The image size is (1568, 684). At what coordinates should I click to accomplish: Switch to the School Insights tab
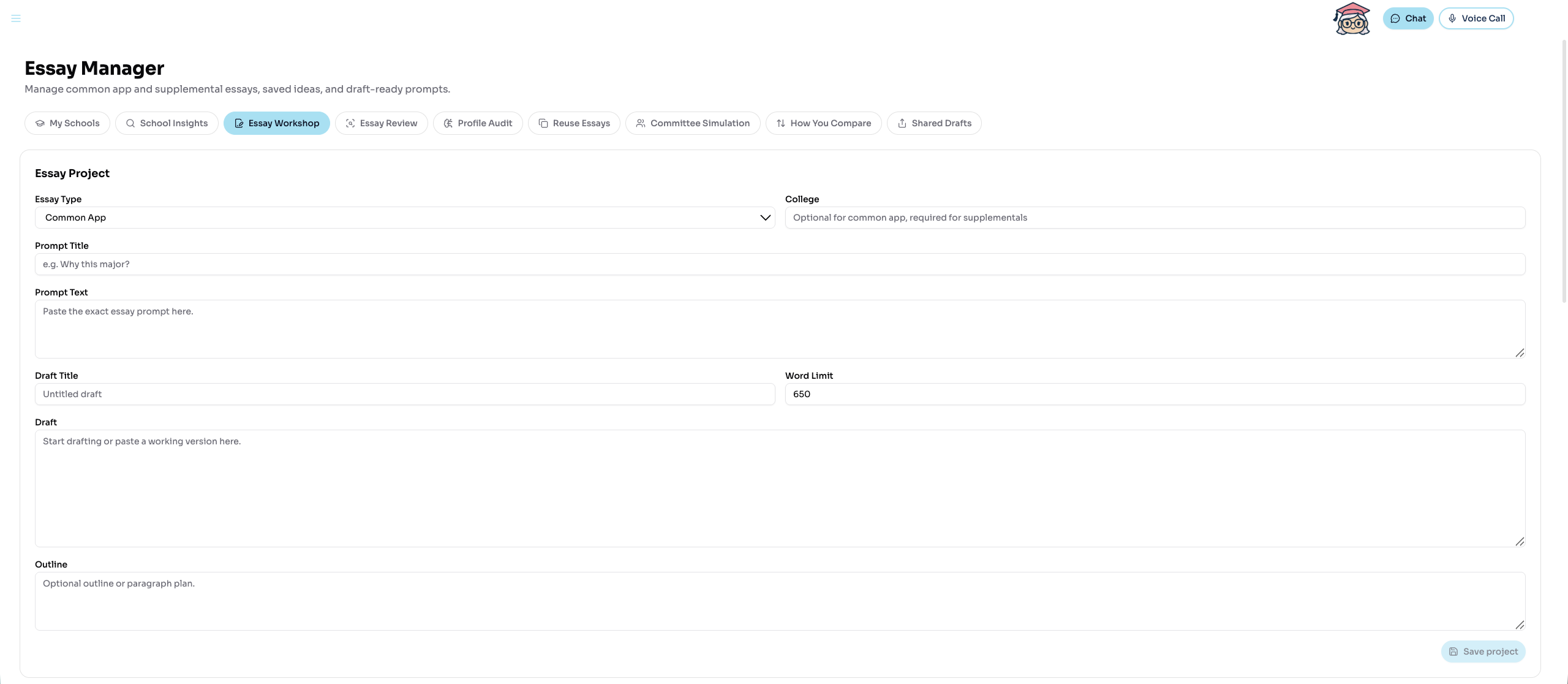click(x=167, y=123)
